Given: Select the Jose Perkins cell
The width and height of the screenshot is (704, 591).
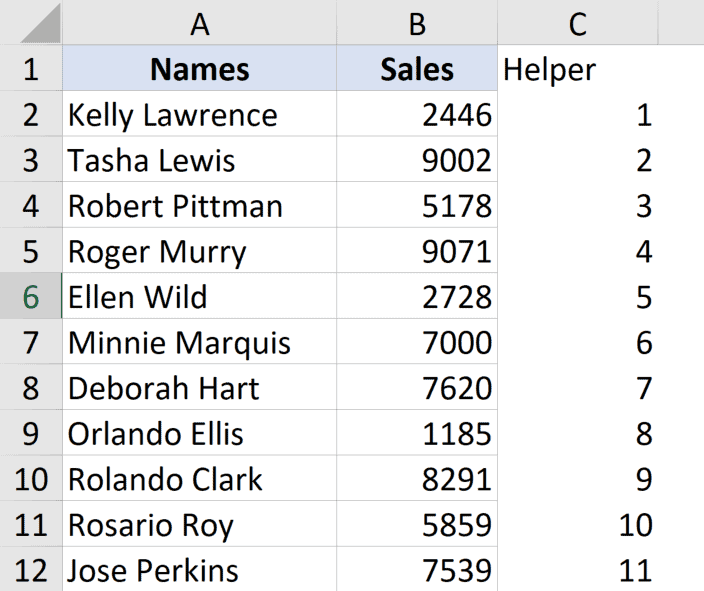Looking at the screenshot, I should (199, 571).
